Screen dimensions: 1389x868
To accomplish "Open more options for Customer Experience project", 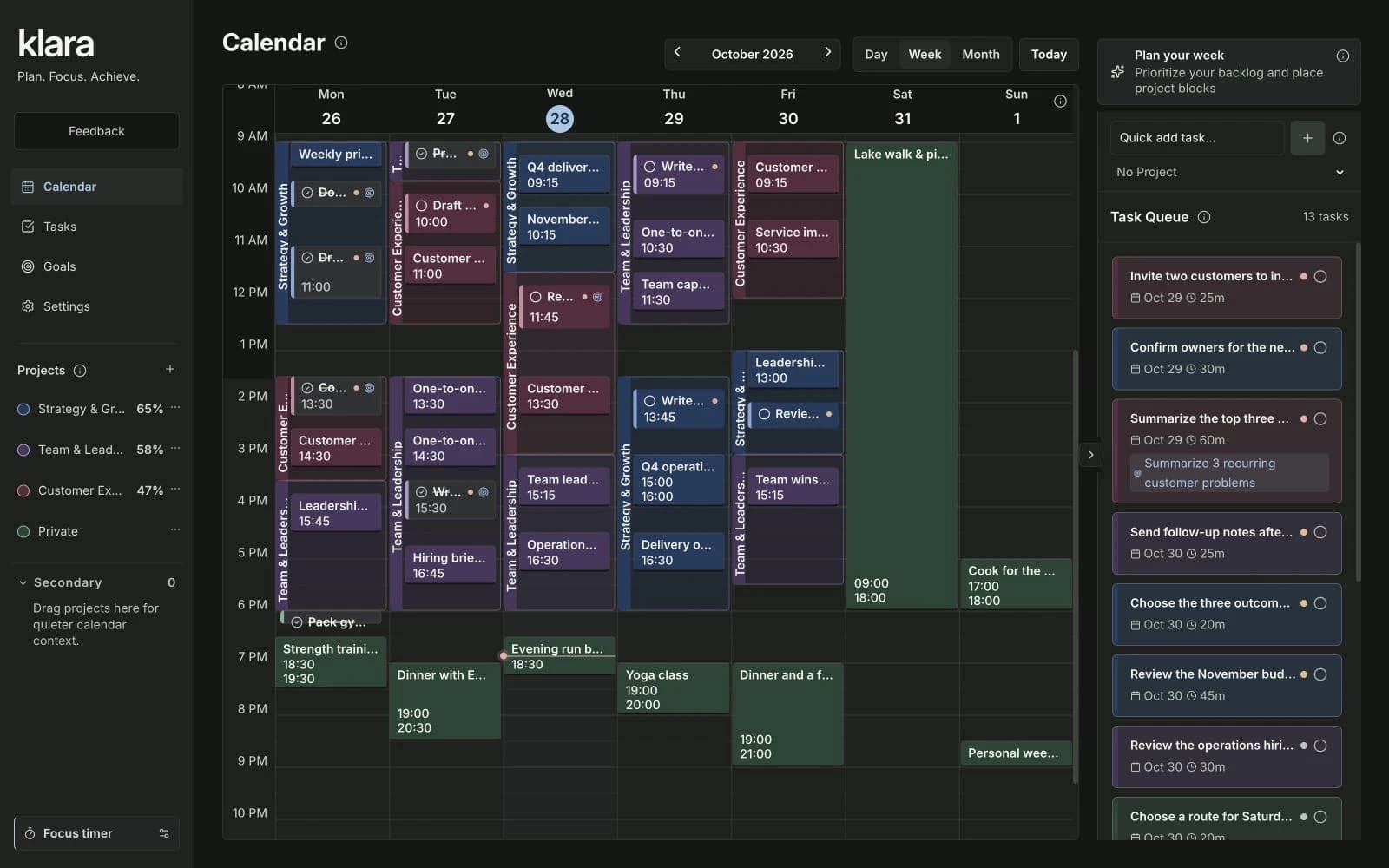I will coord(175,490).
